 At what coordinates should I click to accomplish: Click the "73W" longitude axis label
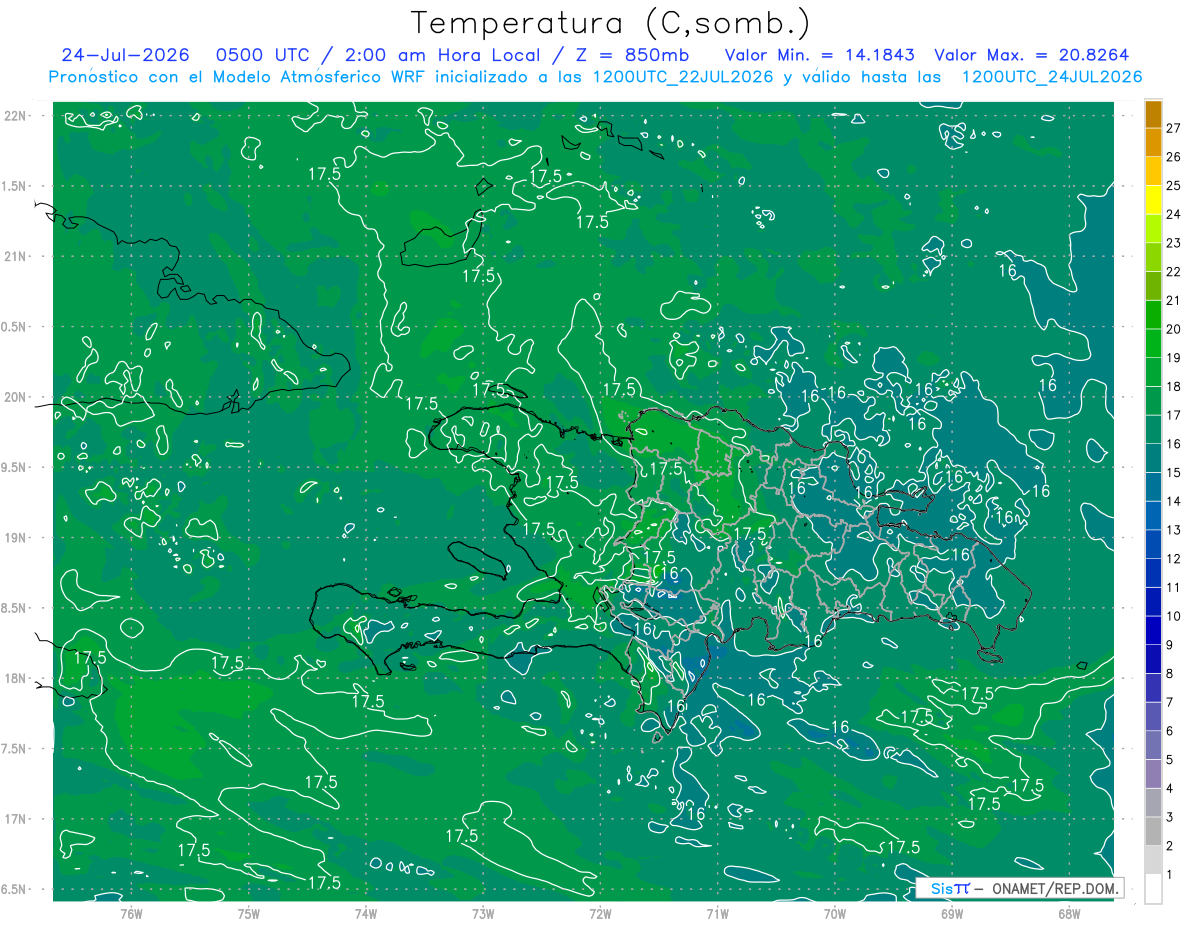[483, 913]
